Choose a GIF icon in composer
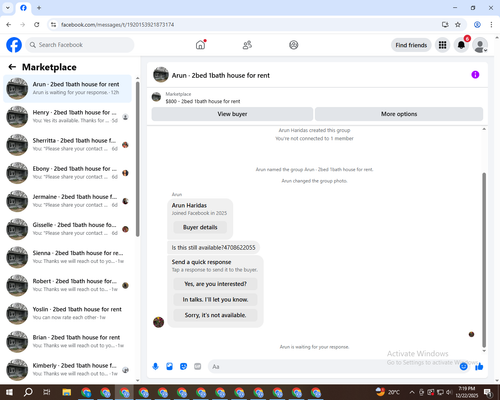The width and height of the screenshot is (500, 400). (198, 367)
